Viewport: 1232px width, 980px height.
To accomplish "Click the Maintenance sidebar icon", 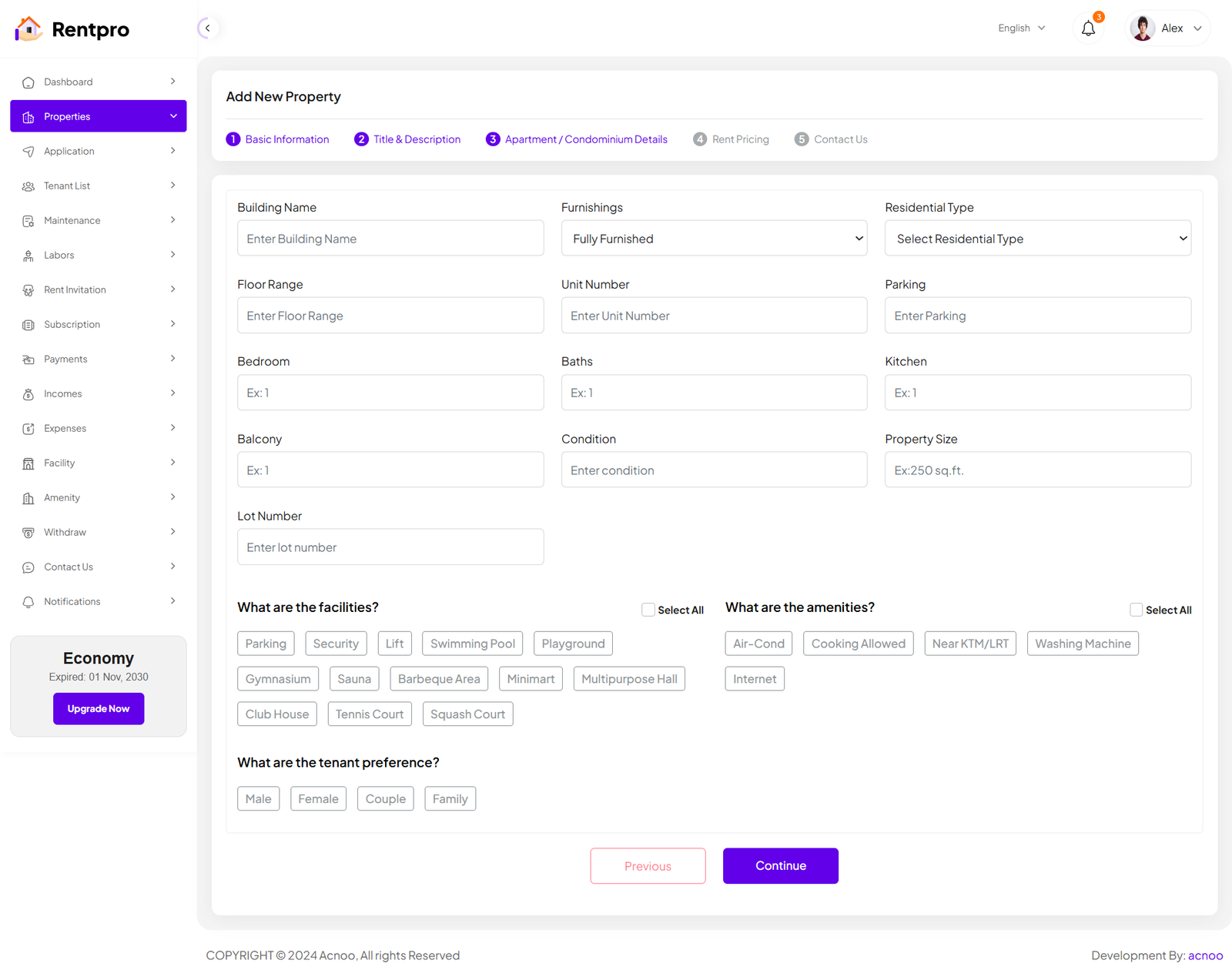I will 28,221.
